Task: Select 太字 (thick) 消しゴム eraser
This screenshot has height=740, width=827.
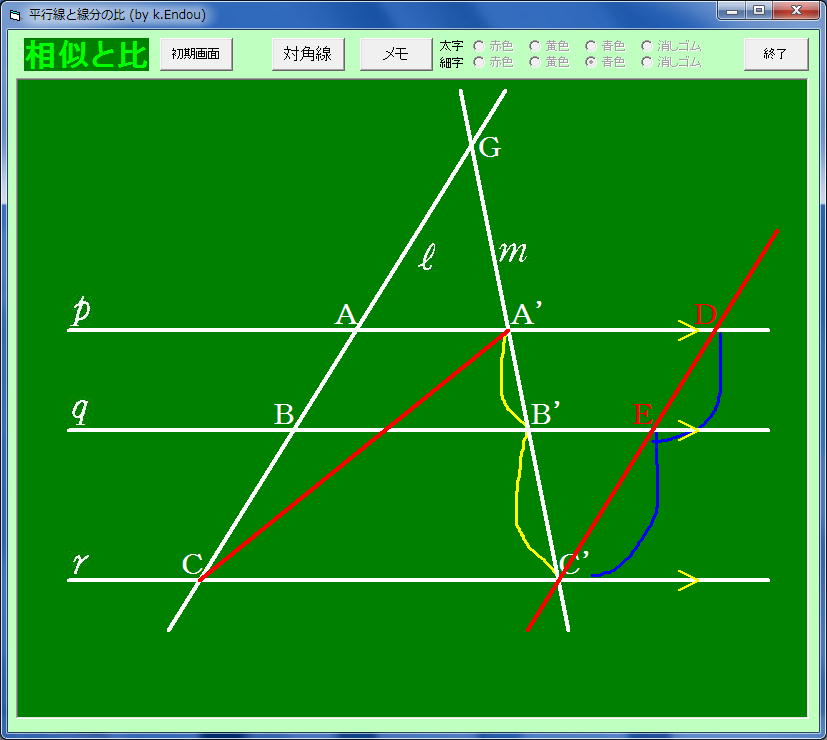Action: (x=671, y=46)
